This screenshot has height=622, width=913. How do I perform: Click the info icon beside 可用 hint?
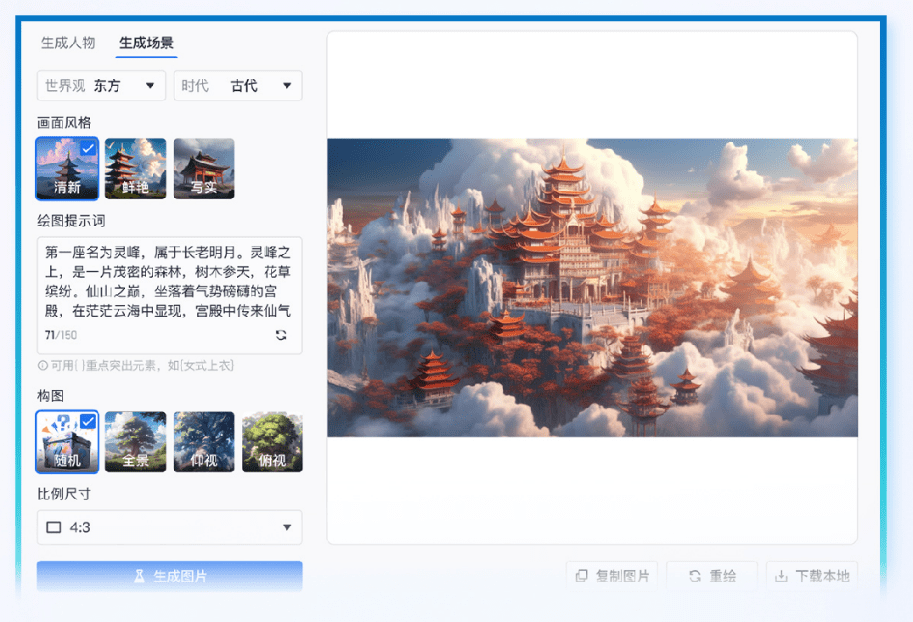pos(43,366)
